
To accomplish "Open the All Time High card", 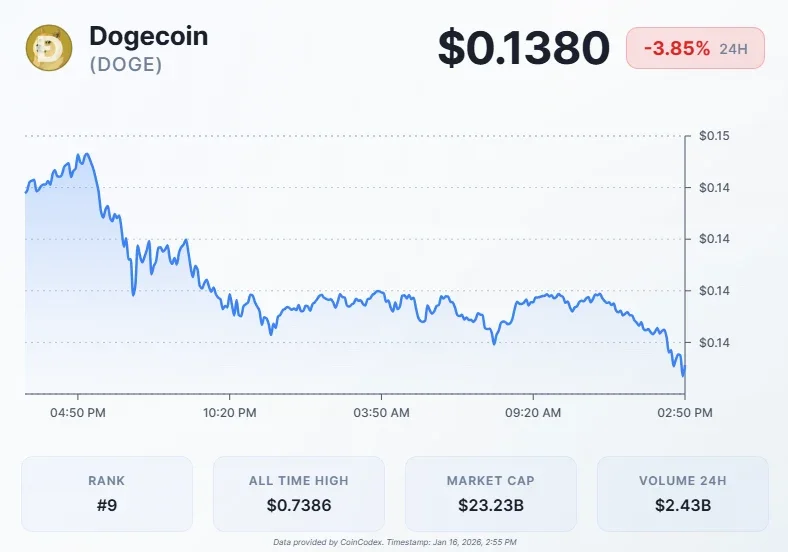I will [299, 493].
